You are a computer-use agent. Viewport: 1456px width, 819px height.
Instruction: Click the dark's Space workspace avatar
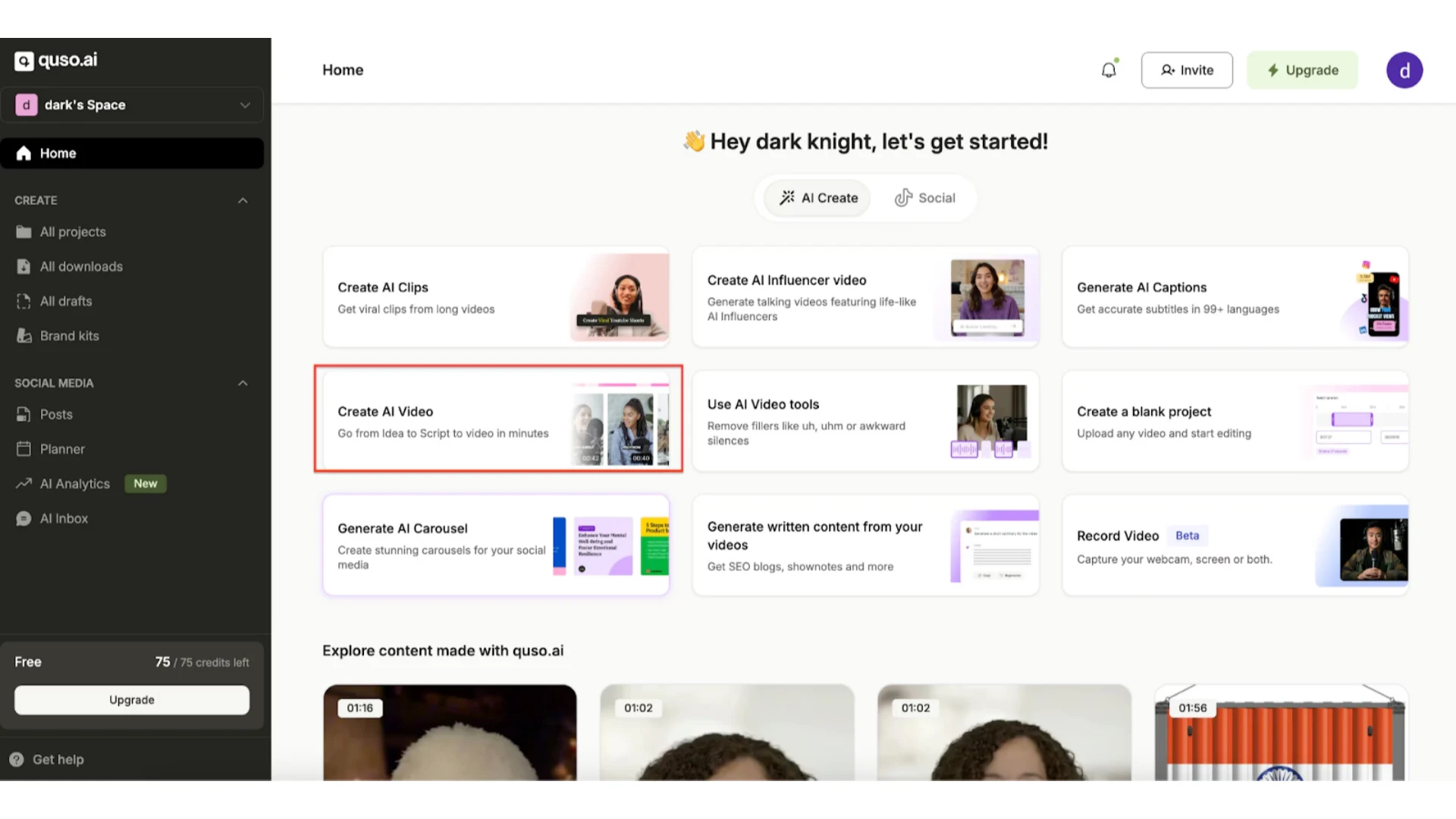(x=27, y=105)
